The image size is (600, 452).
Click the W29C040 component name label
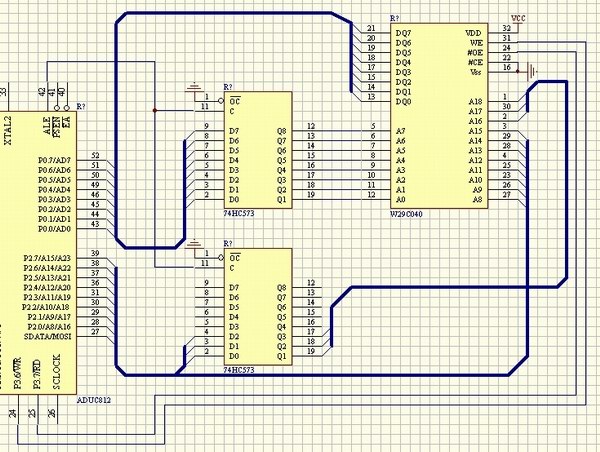tap(406, 214)
